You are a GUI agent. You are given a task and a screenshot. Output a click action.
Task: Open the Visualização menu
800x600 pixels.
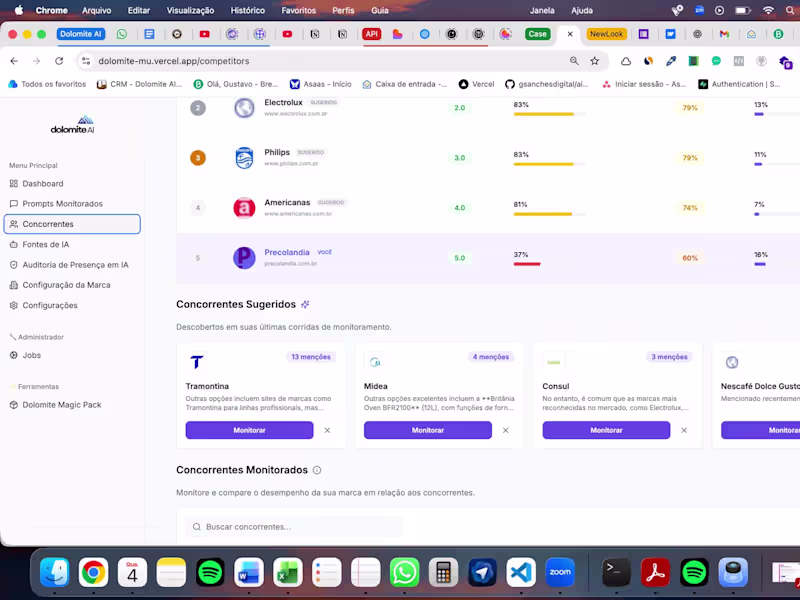190,10
